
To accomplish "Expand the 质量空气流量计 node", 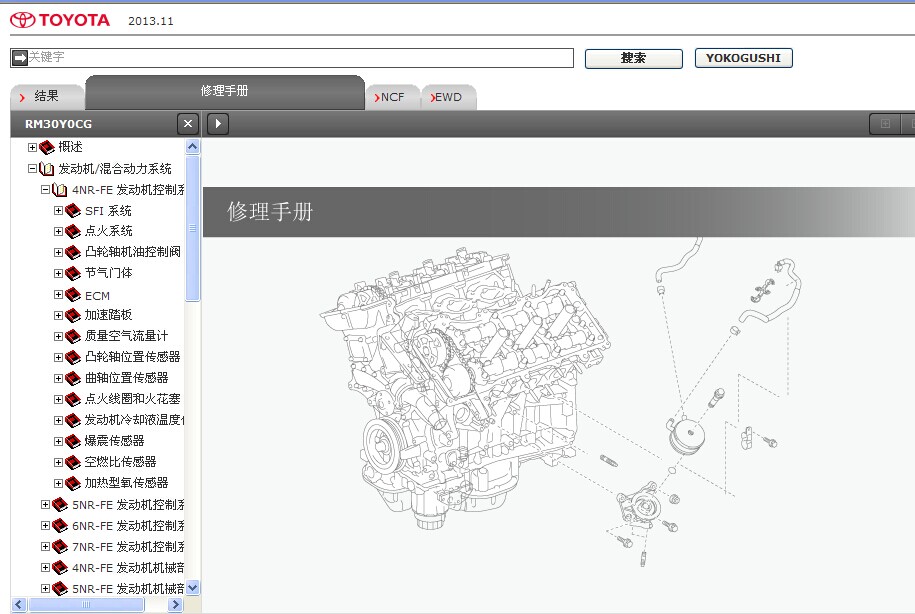I will tap(58, 337).
